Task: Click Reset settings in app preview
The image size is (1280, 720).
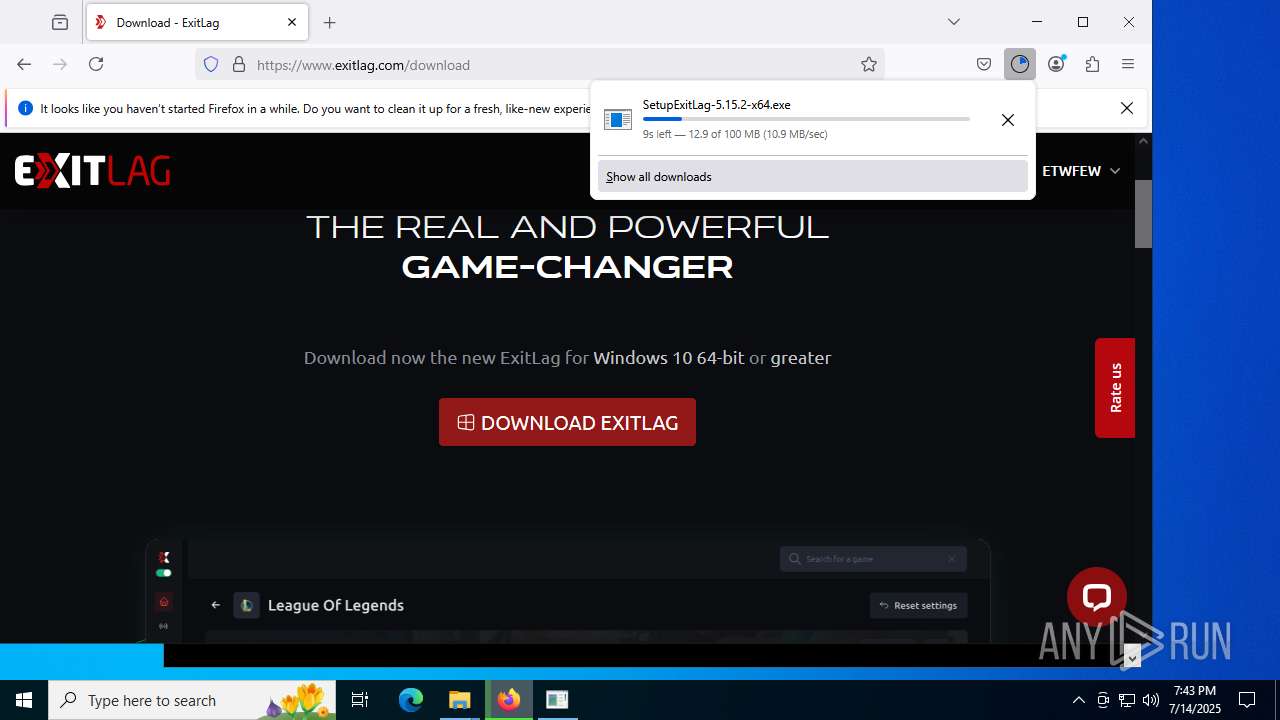Action: coord(918,605)
